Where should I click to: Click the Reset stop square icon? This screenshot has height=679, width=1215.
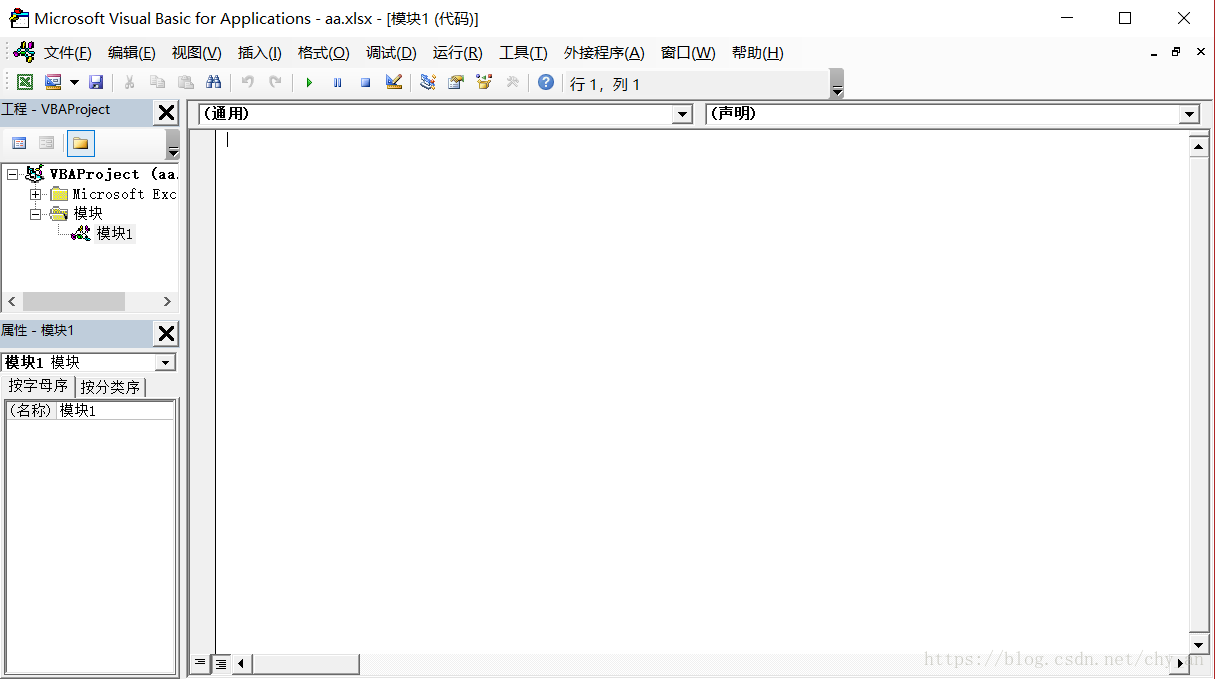point(365,83)
